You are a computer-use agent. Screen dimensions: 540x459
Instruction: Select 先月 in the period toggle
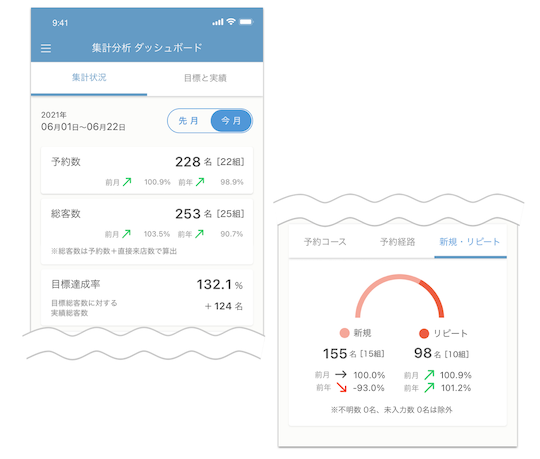(189, 121)
